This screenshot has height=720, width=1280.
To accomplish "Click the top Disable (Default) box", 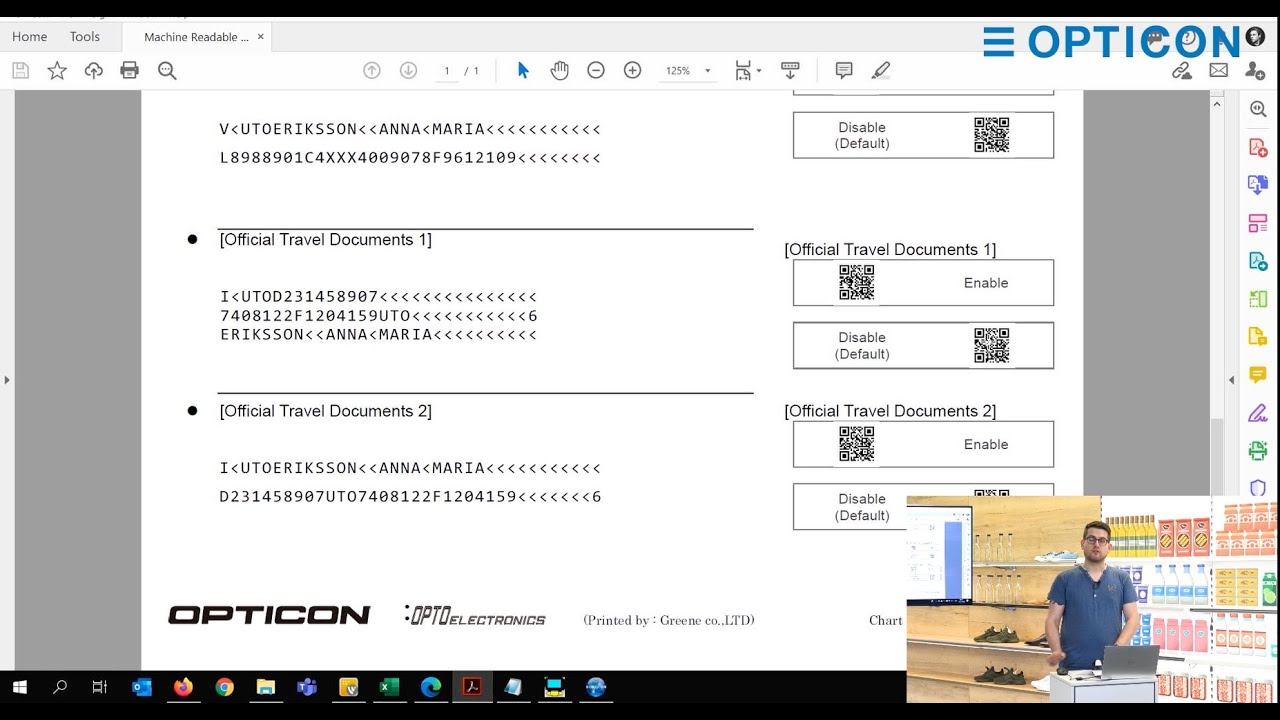I will (923, 135).
